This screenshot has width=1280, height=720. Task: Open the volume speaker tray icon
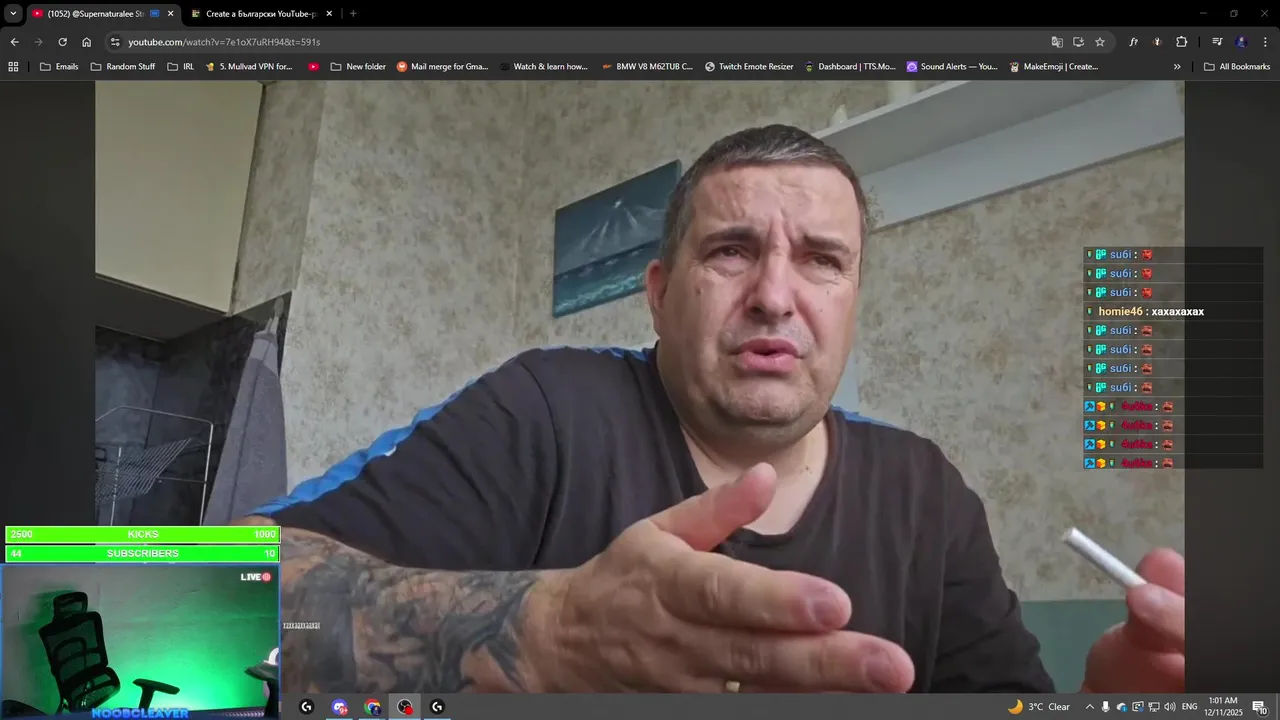coord(1170,707)
